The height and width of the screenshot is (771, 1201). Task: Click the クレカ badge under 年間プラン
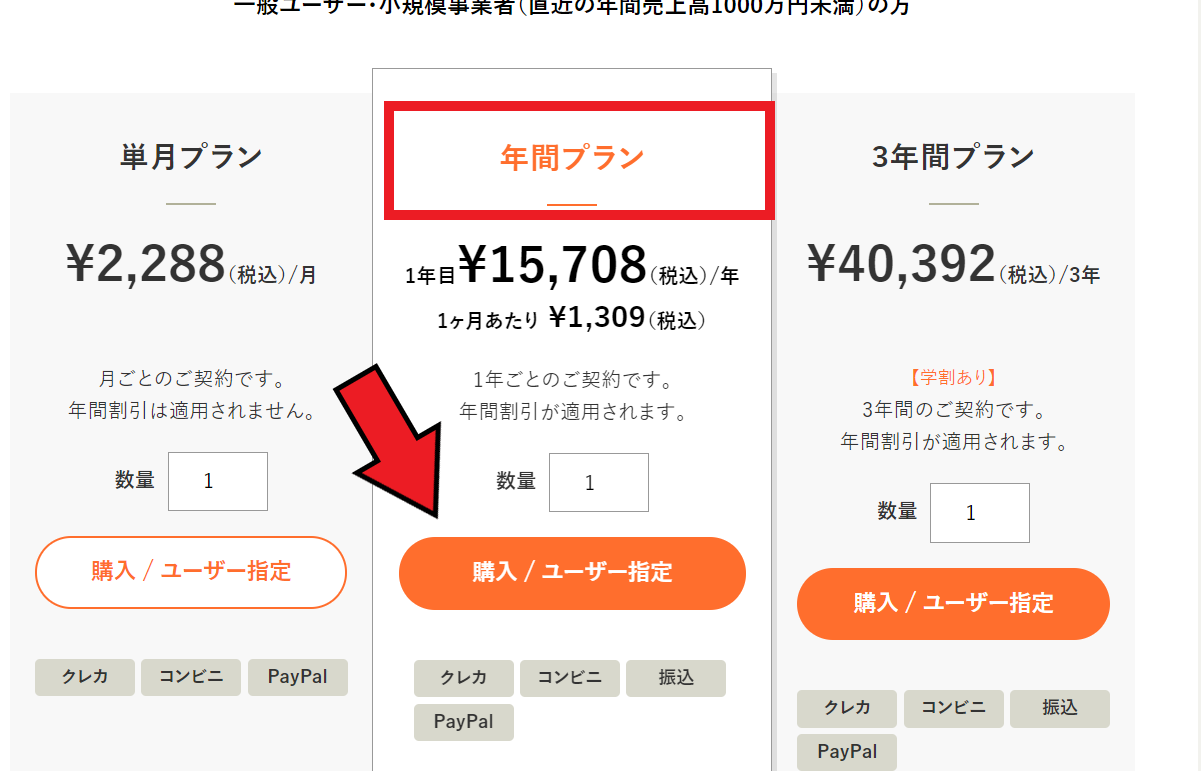point(463,678)
